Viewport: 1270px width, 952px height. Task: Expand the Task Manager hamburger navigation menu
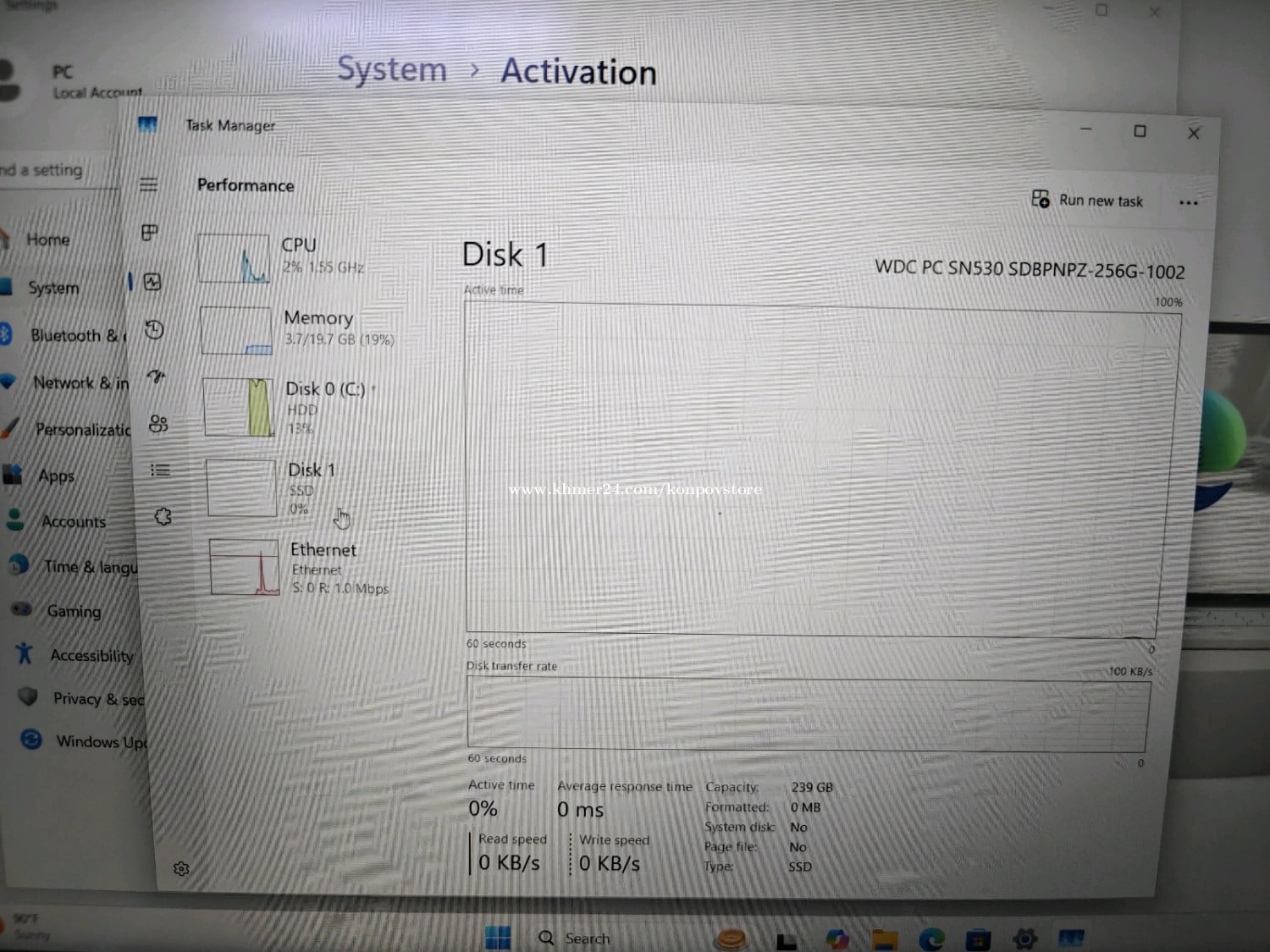(x=148, y=184)
